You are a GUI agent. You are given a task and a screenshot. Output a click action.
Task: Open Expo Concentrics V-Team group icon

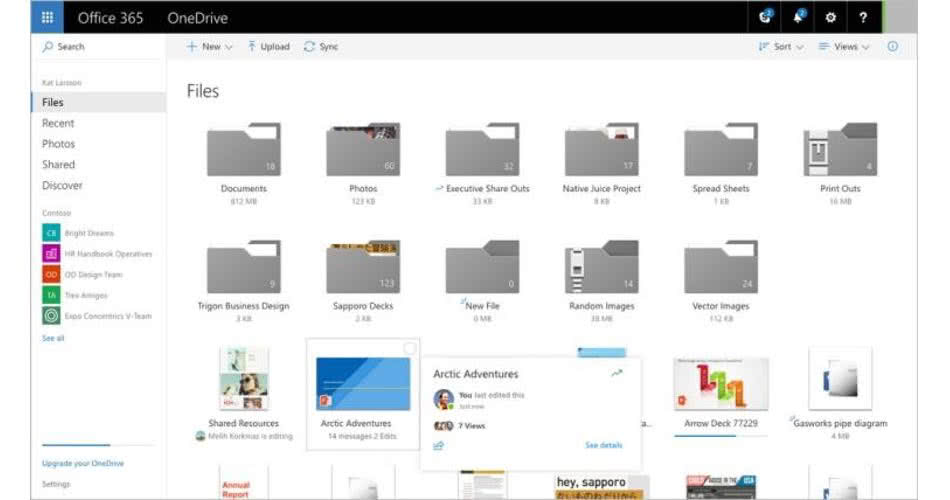tap(51, 316)
